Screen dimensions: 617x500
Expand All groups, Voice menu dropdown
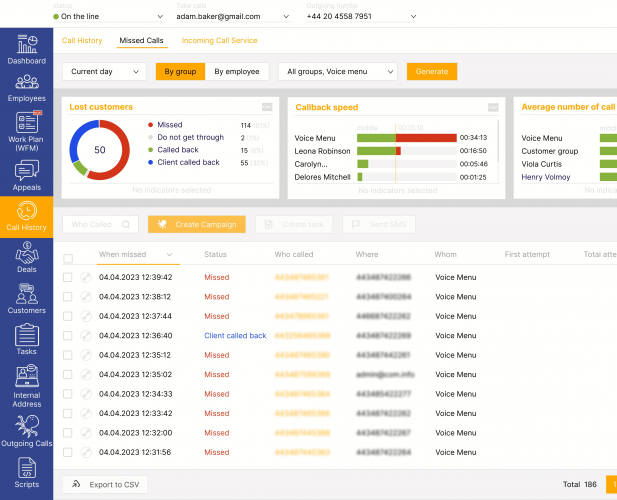click(x=338, y=72)
